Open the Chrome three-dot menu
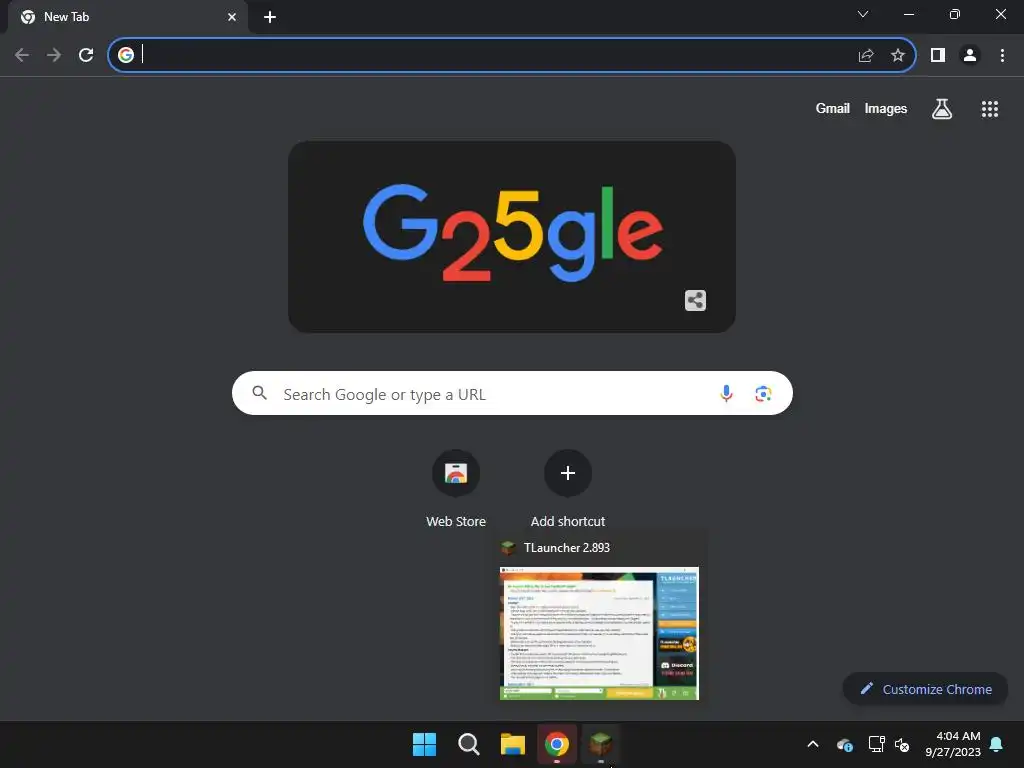The image size is (1024, 768). point(1002,55)
